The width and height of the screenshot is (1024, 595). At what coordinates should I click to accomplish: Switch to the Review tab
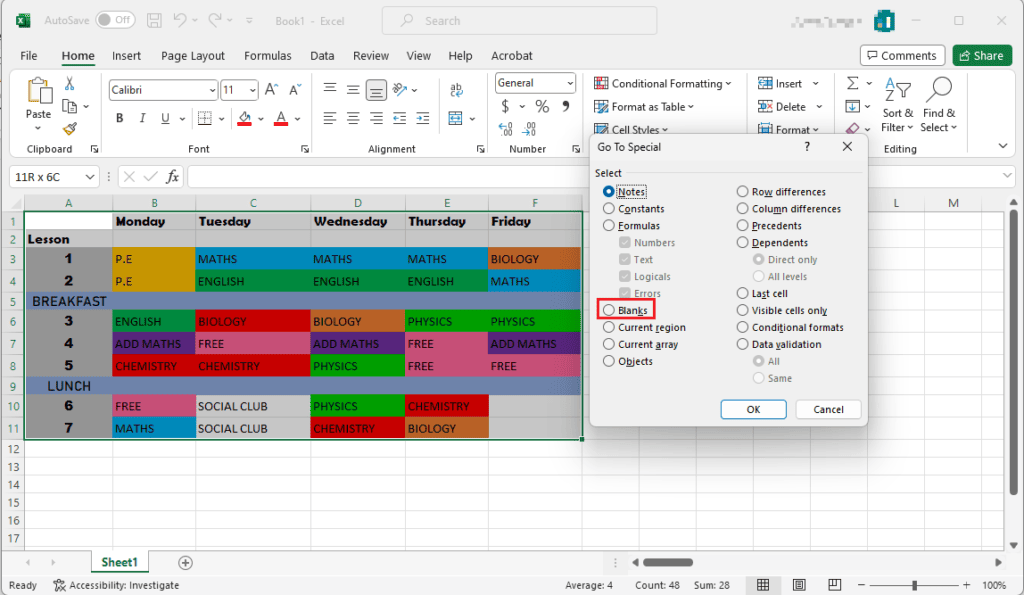pyautogui.click(x=371, y=56)
